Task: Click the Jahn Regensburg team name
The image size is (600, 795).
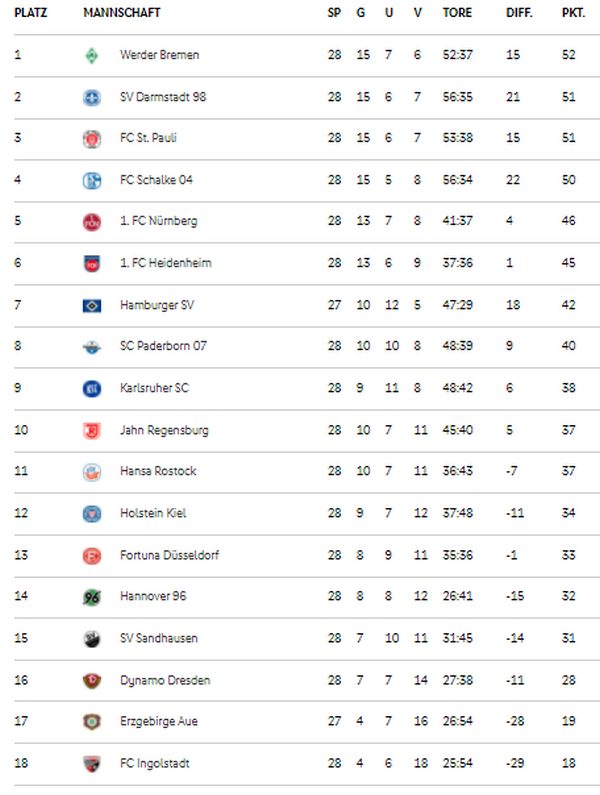Action: (164, 430)
